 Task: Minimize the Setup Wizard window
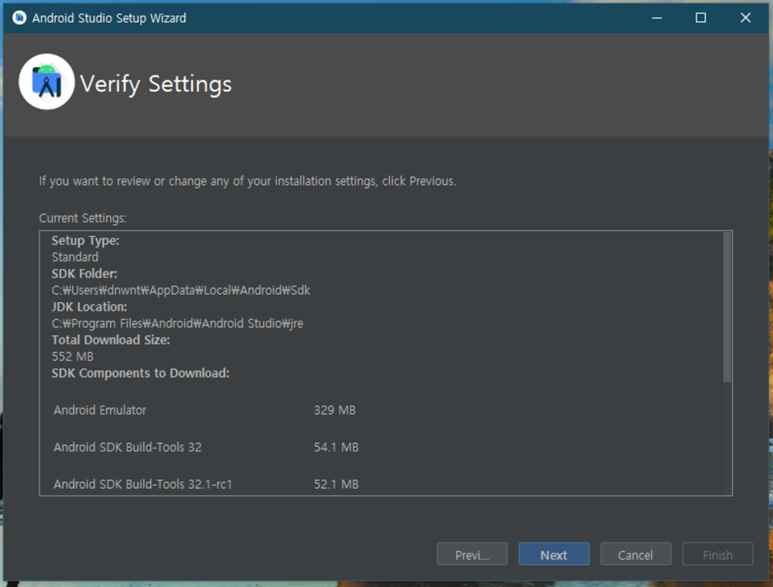point(657,18)
